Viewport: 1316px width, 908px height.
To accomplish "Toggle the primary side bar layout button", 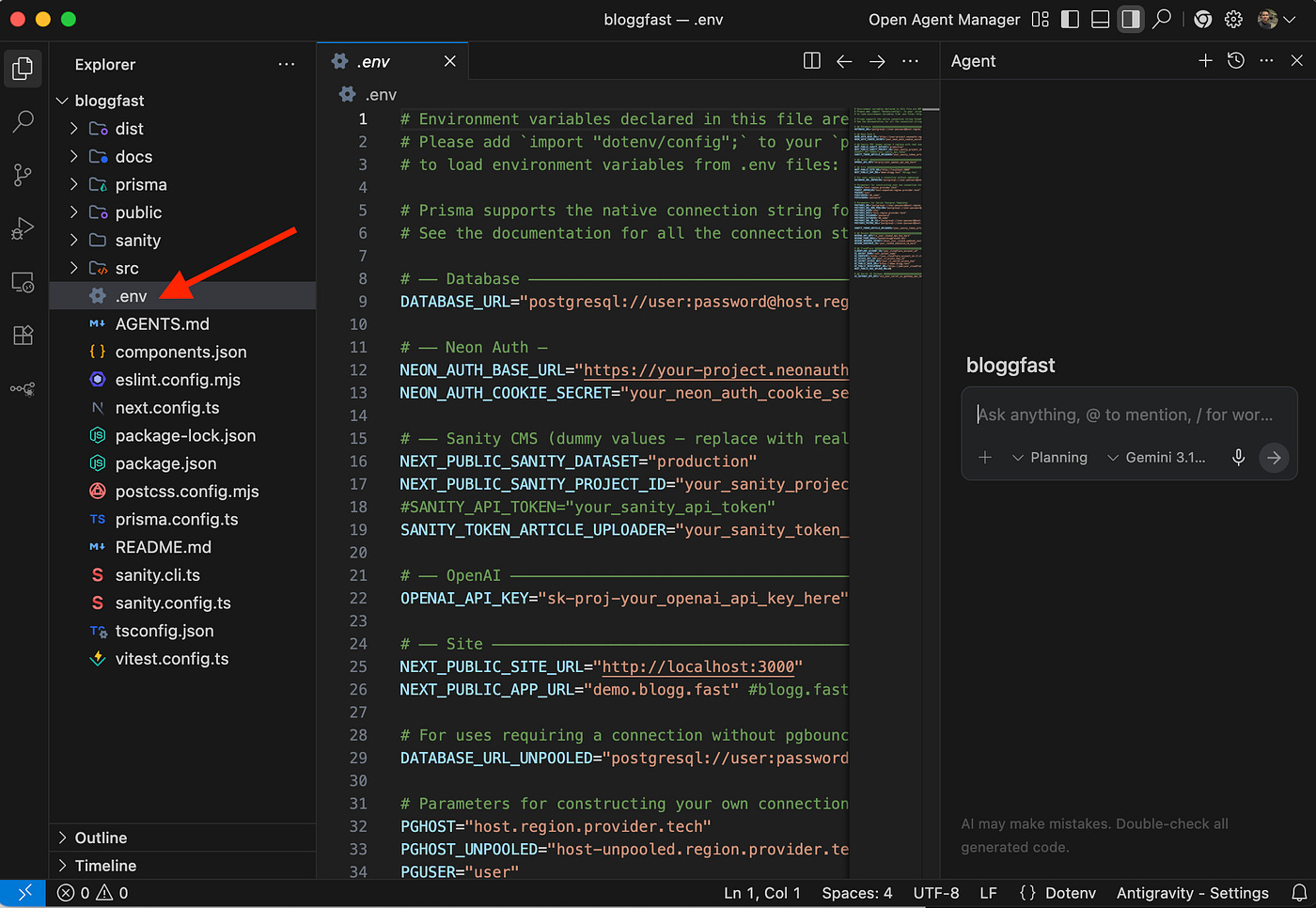I will (x=1070, y=20).
